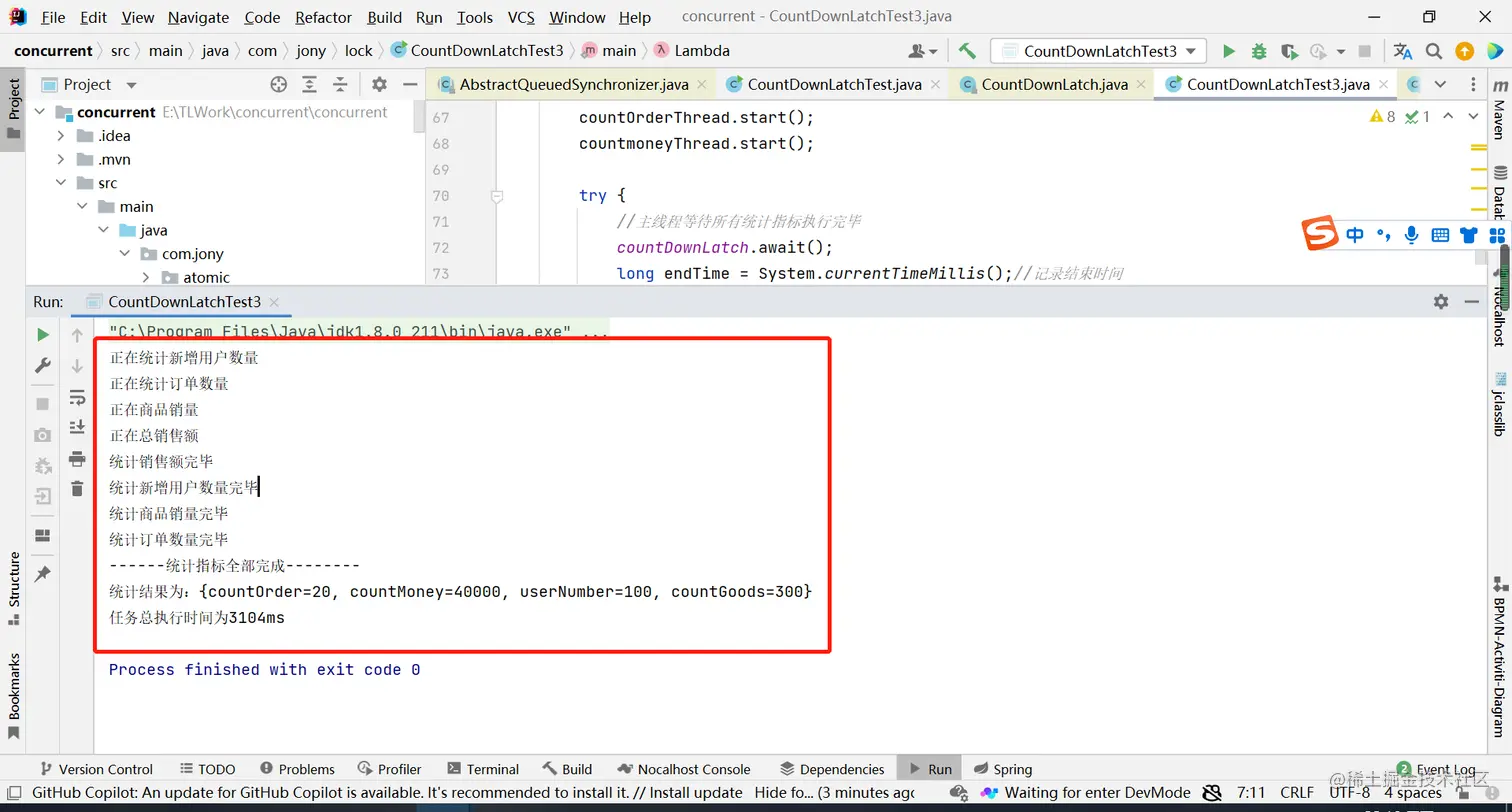Start debugging with the bug icon
The image size is (1512, 812).
tap(1259, 51)
